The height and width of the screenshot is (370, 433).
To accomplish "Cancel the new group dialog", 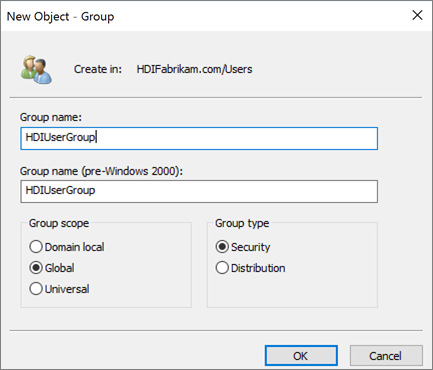I will [x=386, y=356].
